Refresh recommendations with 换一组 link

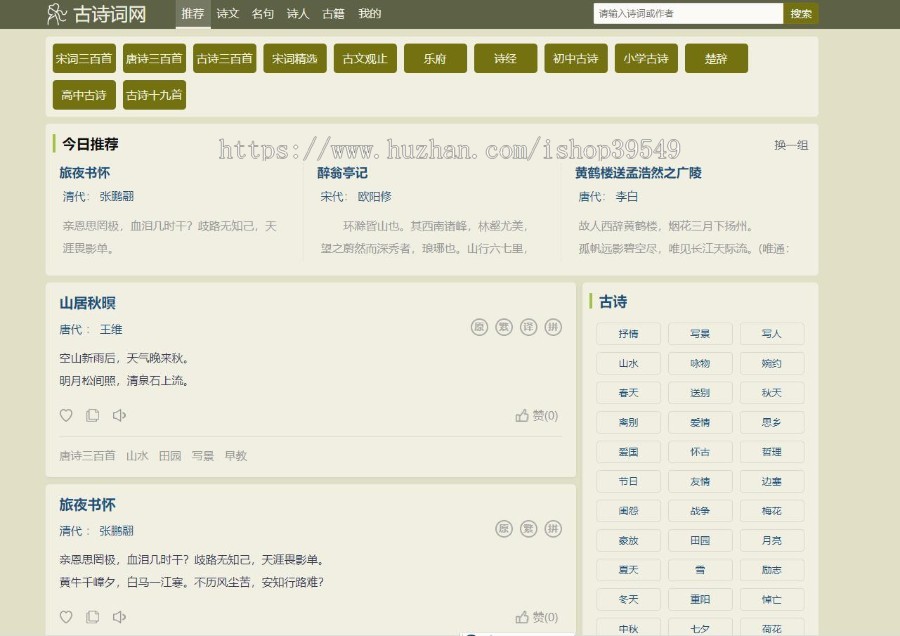click(790, 145)
